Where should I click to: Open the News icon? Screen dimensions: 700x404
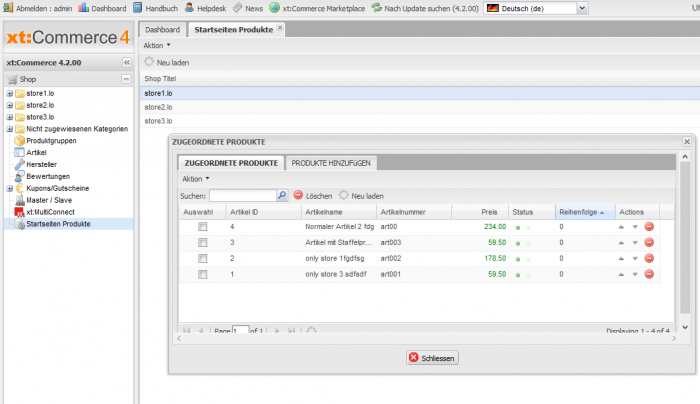coord(238,8)
